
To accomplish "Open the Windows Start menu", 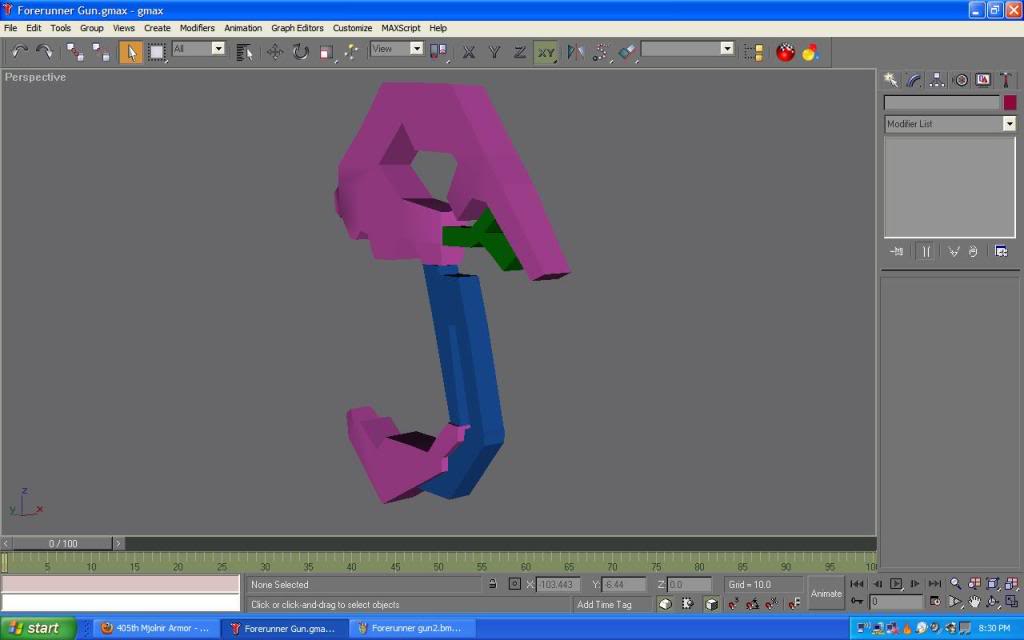I will (x=39, y=628).
